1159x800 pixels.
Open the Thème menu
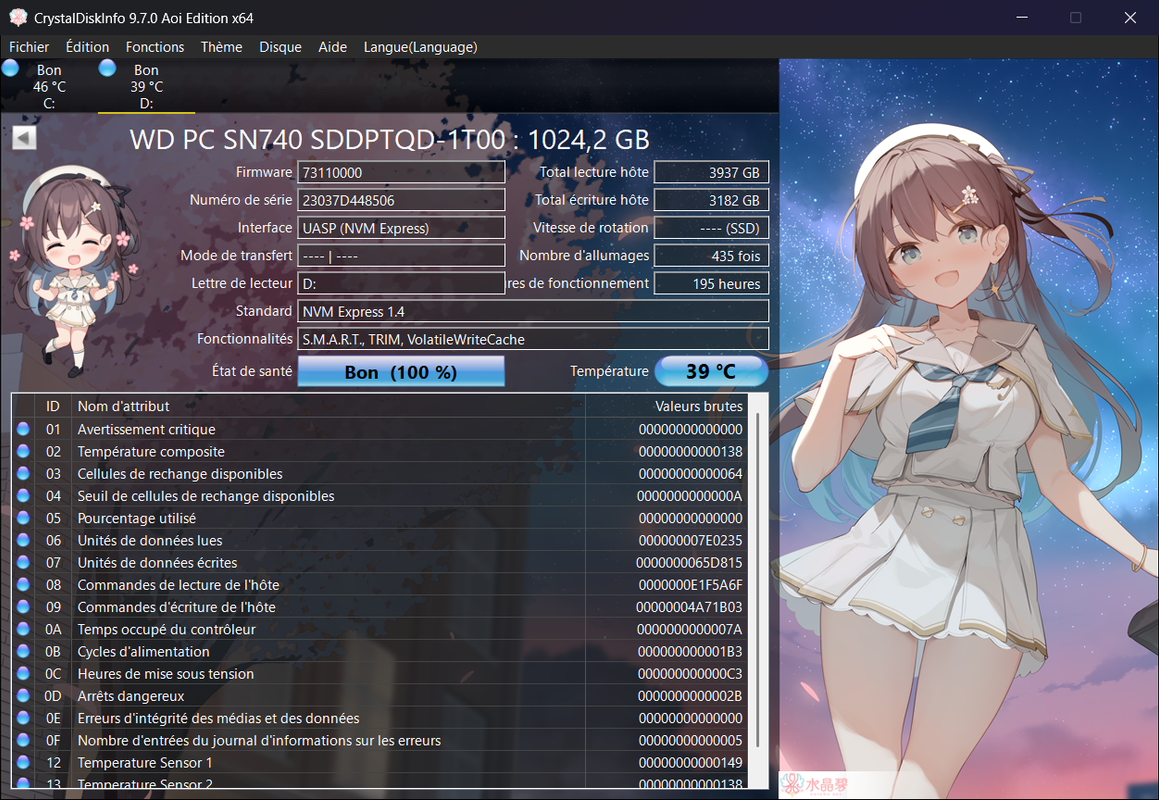click(221, 47)
